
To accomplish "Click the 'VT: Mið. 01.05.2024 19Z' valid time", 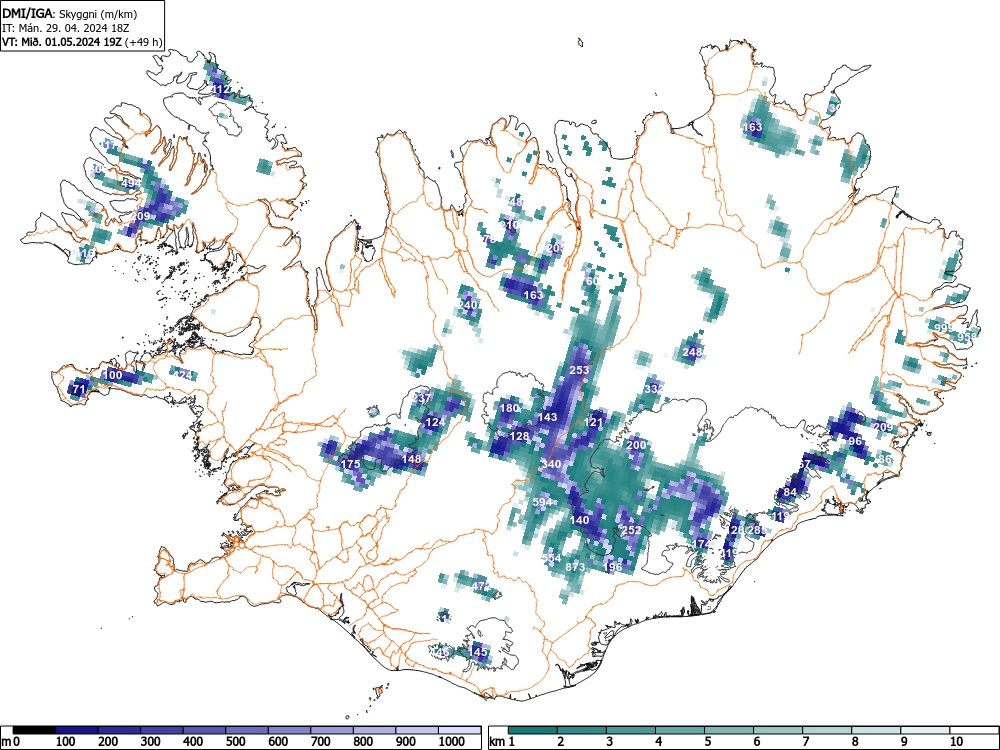I will [62, 42].
